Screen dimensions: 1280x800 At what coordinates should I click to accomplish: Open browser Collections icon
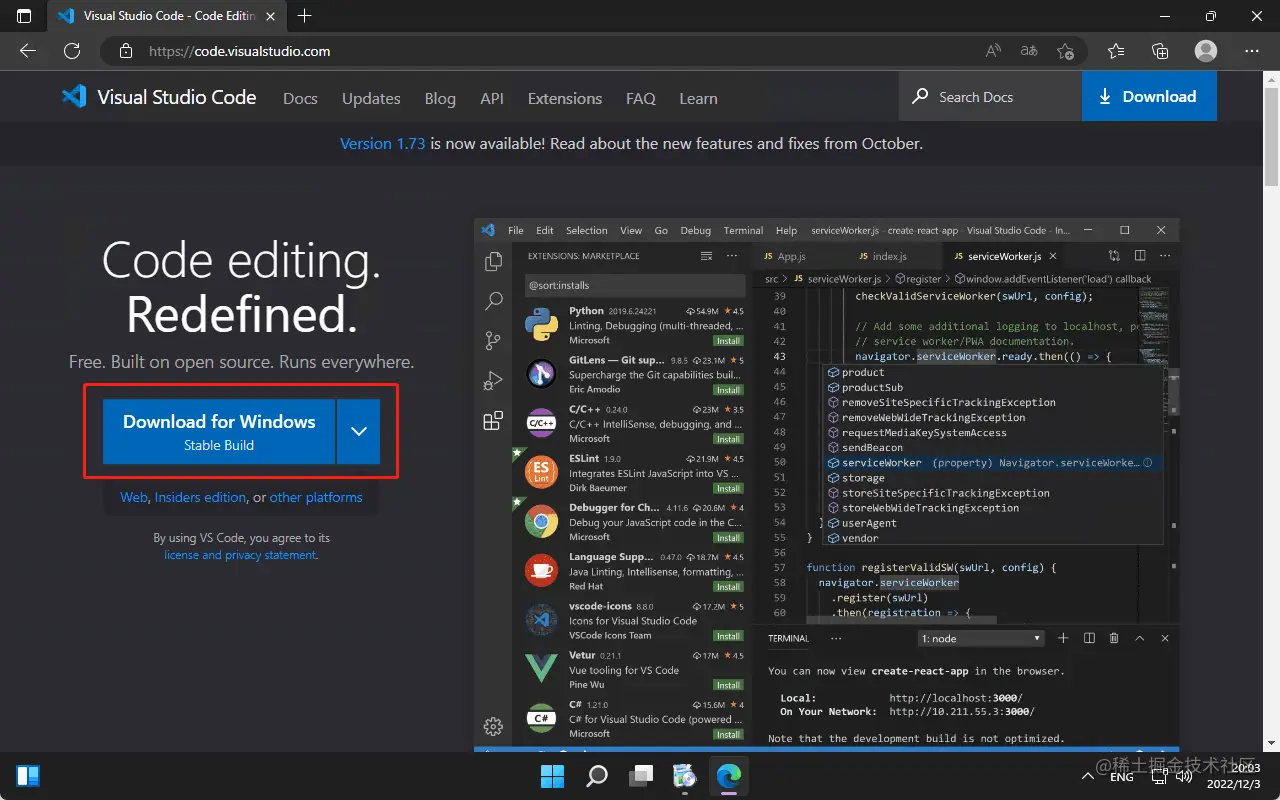tap(1160, 51)
